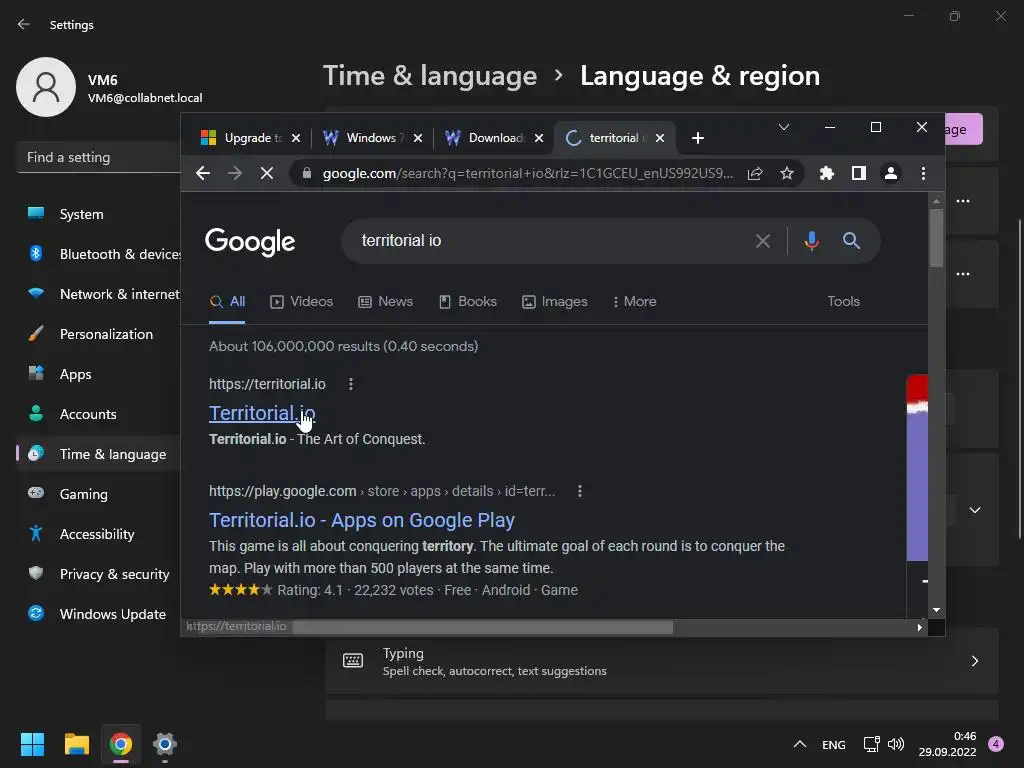Open Typing settings row
1024x768 pixels.
pyautogui.click(x=662, y=661)
